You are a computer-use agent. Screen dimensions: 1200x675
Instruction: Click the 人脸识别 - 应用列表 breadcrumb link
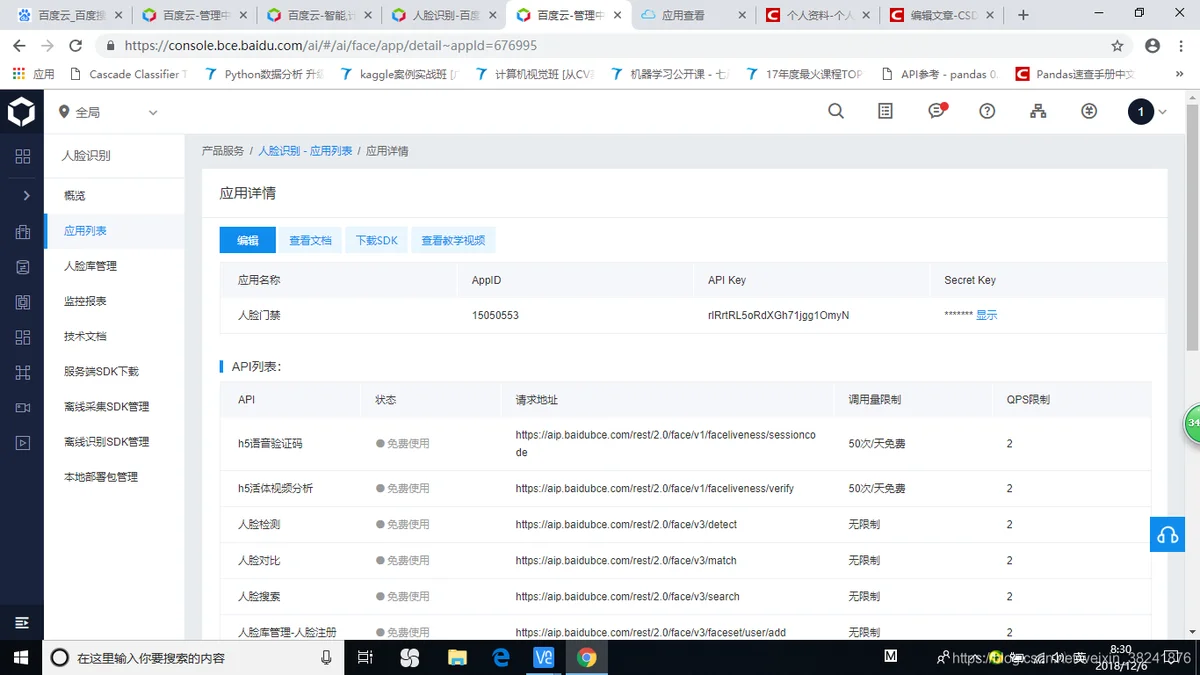point(305,151)
